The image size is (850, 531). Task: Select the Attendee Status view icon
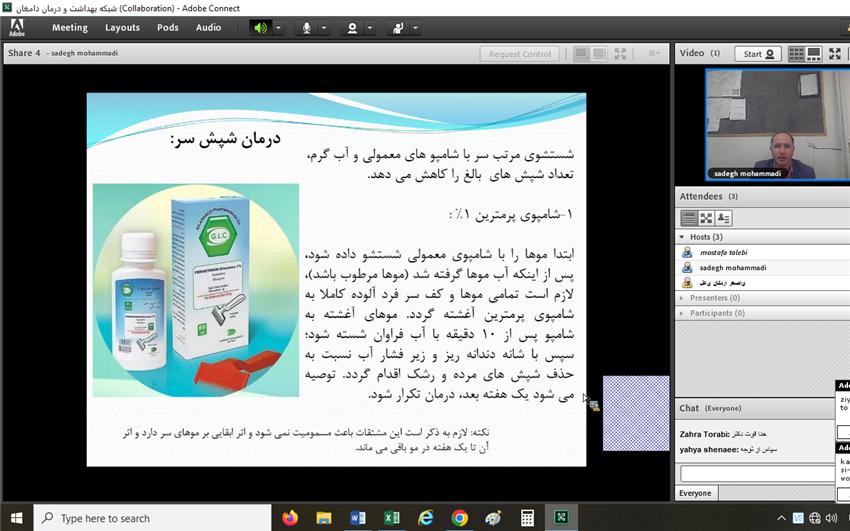click(723, 218)
